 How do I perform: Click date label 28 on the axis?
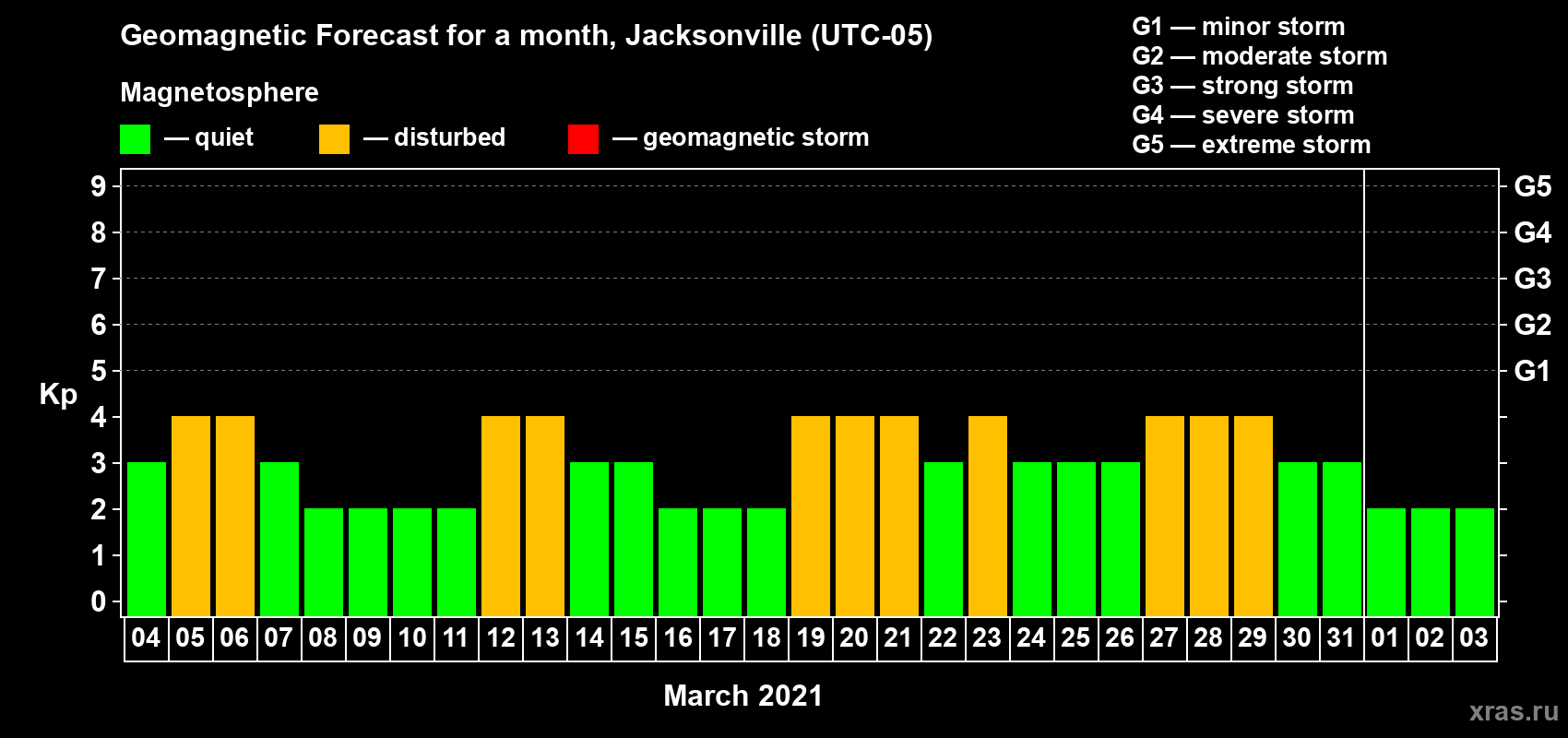tap(1208, 638)
